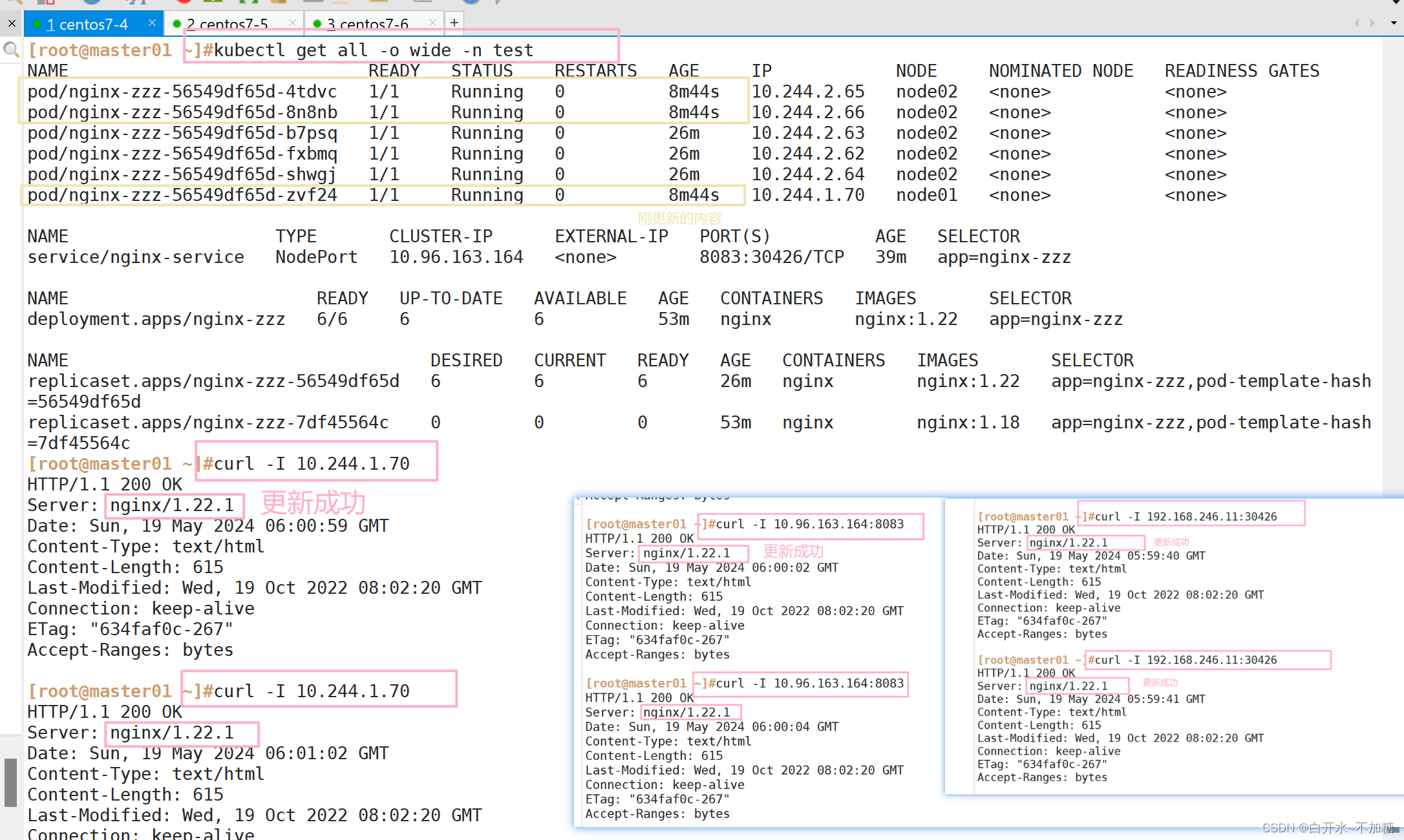Click the magnifier search icon beside the terminal
The image size is (1404, 840).
pyautogui.click(x=11, y=50)
